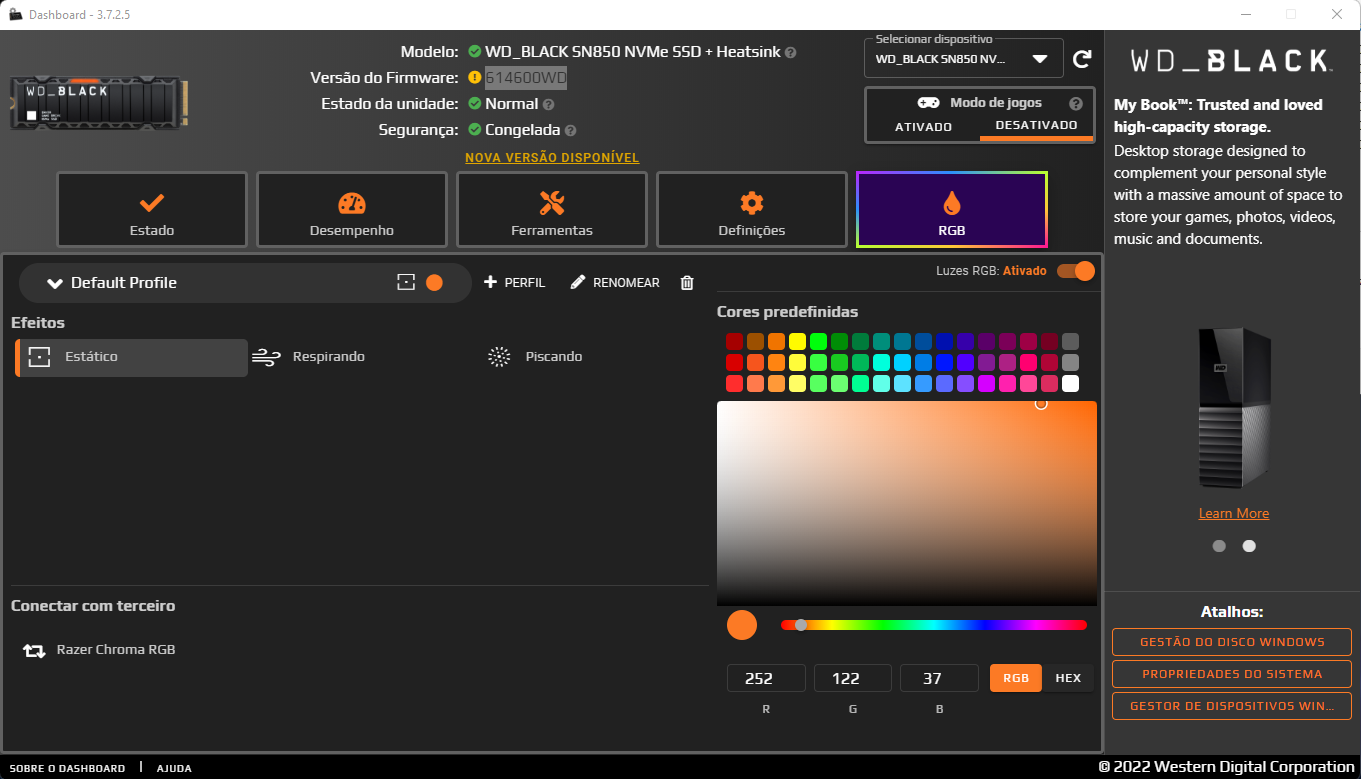Disable the Luzes RGB toggle

pyautogui.click(x=1075, y=270)
